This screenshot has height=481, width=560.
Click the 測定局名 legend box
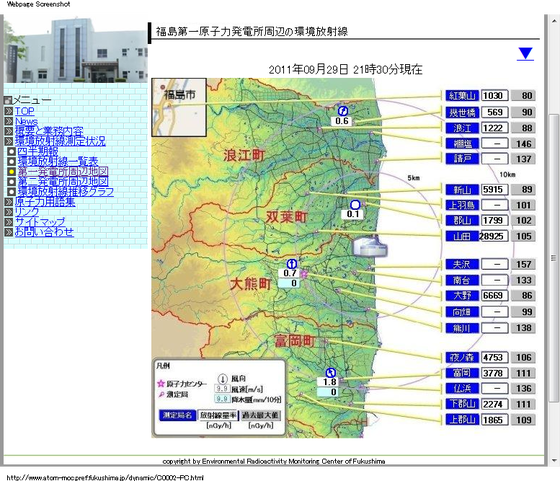click(178, 415)
